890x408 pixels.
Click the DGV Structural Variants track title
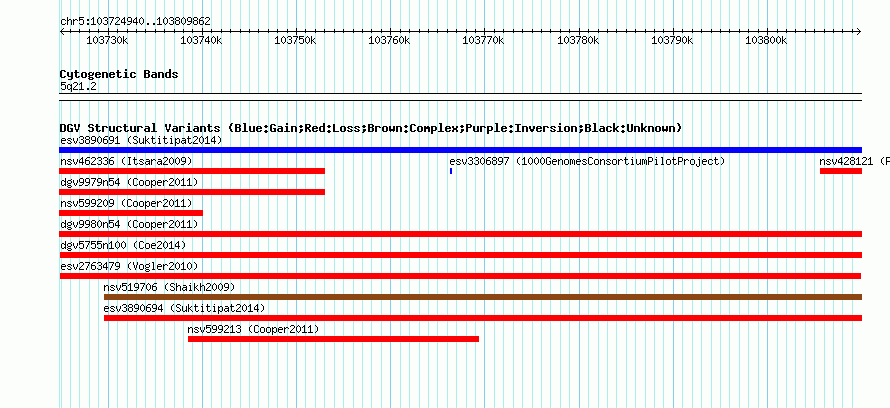point(371,128)
